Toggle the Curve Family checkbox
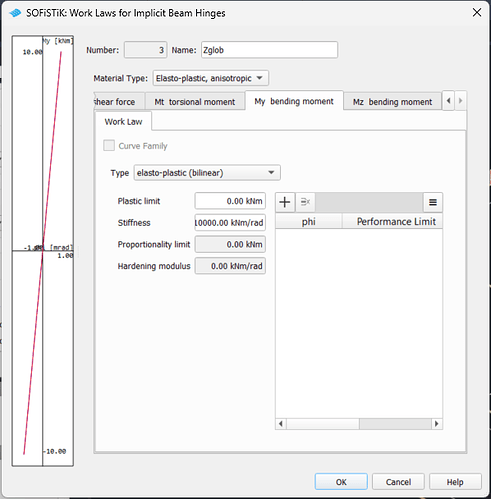The height and width of the screenshot is (499, 491). pyautogui.click(x=109, y=146)
